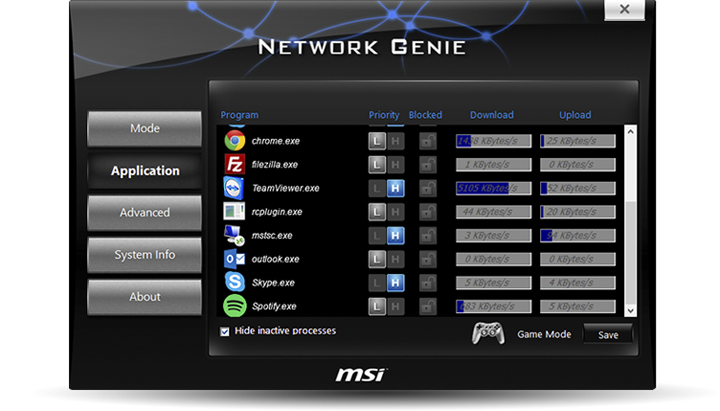Set TeamViewer.exe priority to Low
This screenshot has height=411, width=720.
pos(377,188)
